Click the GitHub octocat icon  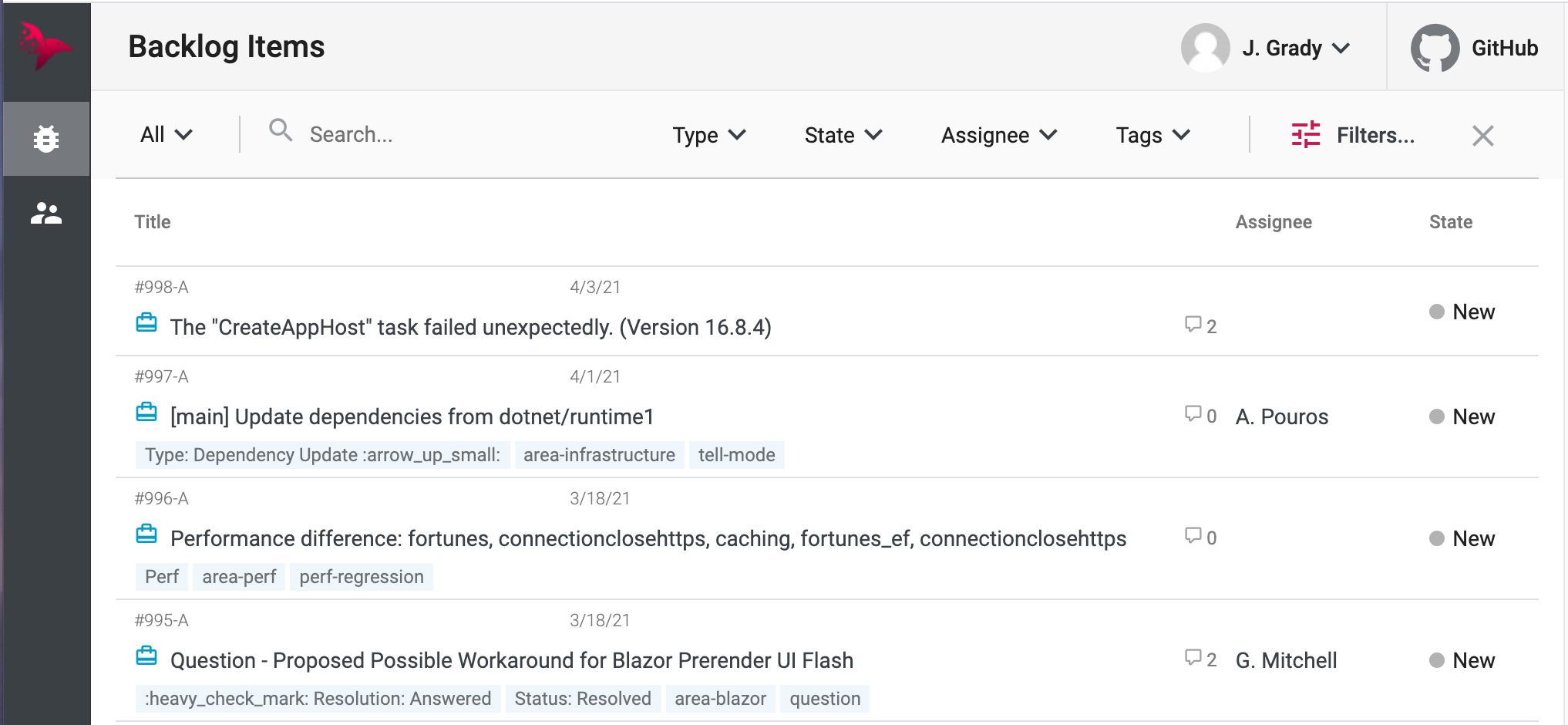[x=1435, y=48]
